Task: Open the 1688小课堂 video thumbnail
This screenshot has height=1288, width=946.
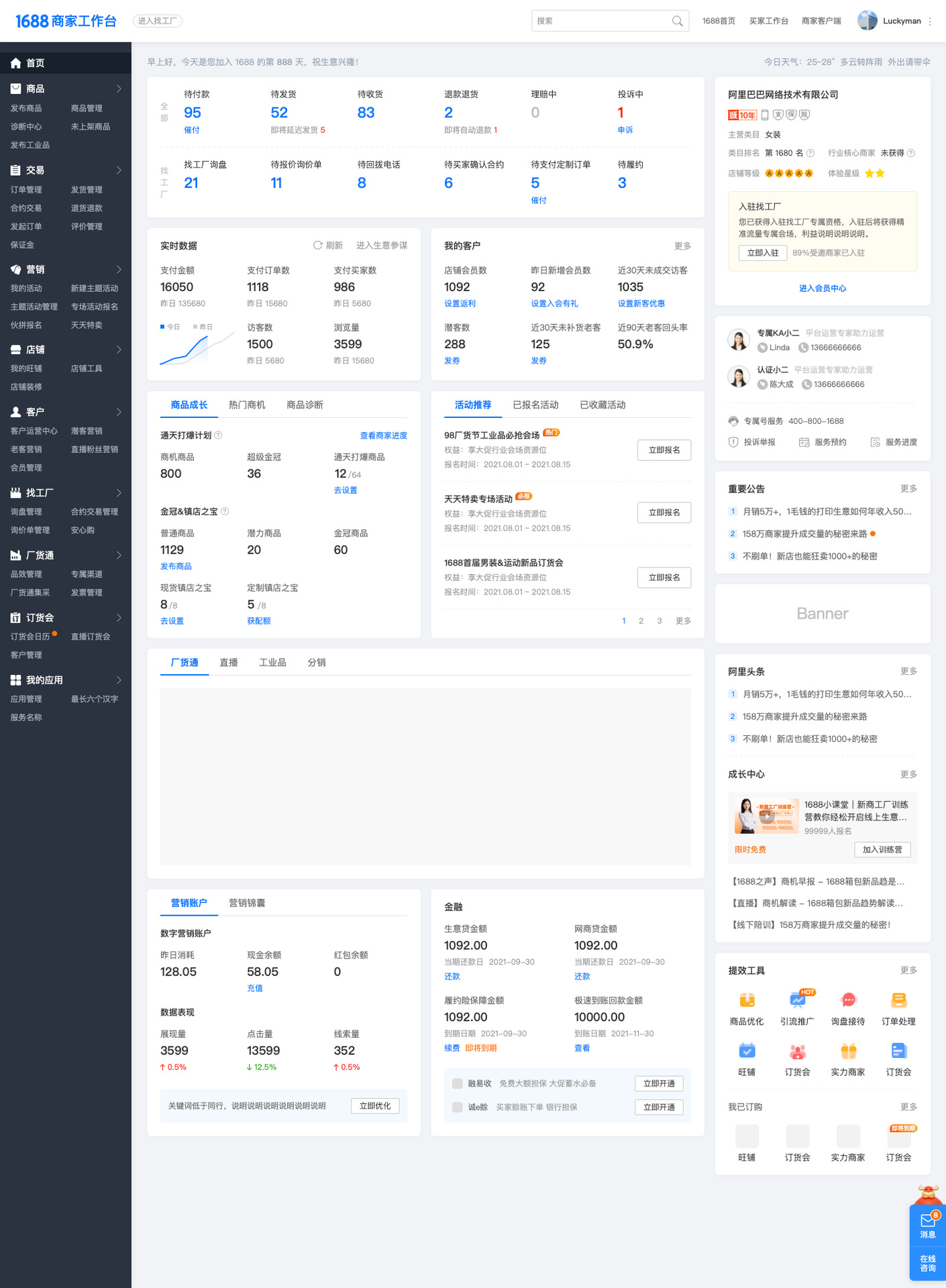Action: 766,815
